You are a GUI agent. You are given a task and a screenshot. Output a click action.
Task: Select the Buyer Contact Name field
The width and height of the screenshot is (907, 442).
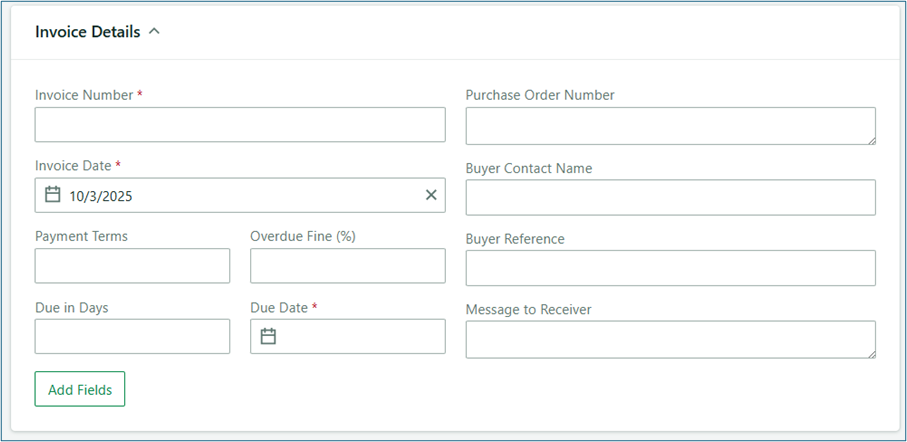point(670,197)
